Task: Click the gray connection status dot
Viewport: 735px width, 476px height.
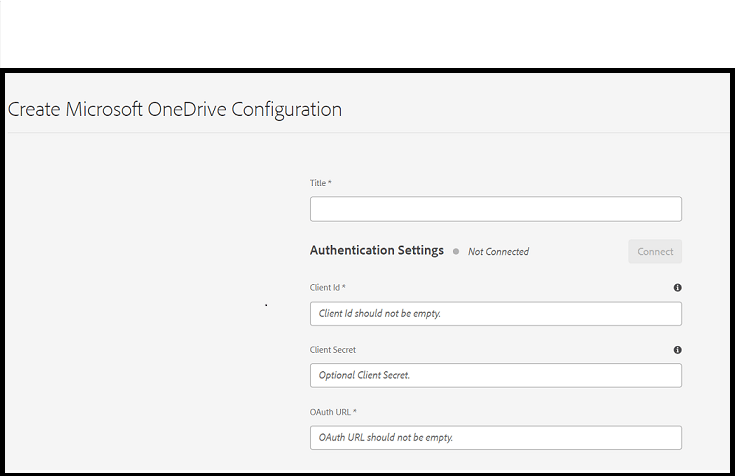Action: point(456,251)
